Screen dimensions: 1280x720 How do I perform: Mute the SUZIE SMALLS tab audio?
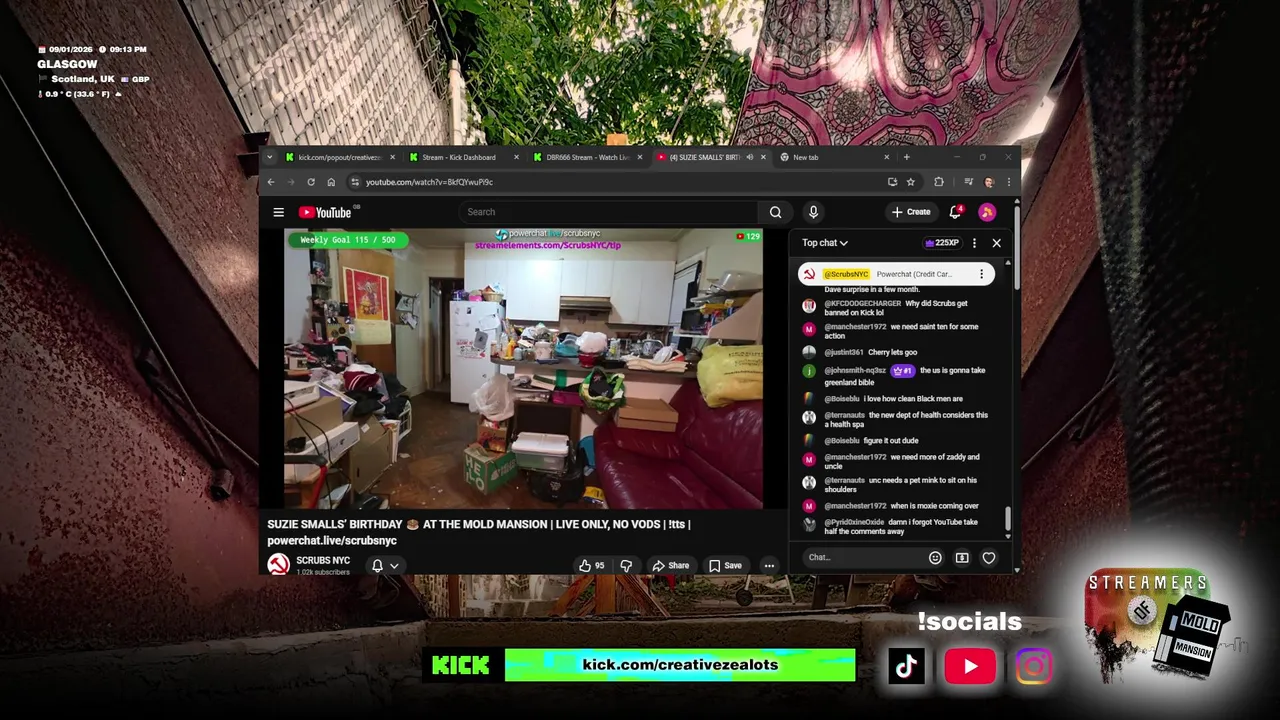click(749, 157)
